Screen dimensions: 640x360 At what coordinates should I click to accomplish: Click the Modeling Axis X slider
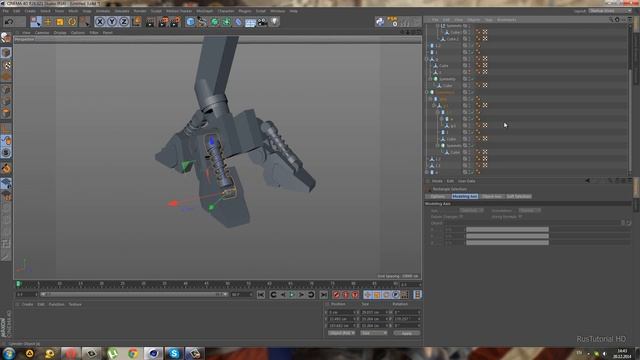[507, 229]
